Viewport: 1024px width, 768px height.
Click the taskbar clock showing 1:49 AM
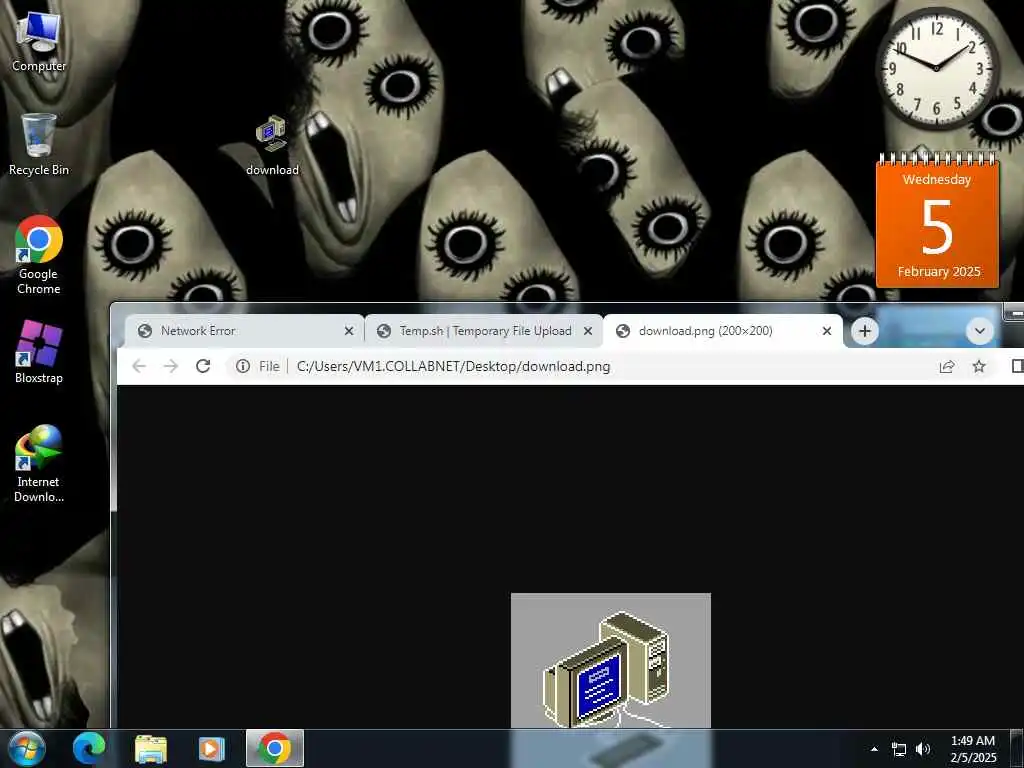point(973,749)
